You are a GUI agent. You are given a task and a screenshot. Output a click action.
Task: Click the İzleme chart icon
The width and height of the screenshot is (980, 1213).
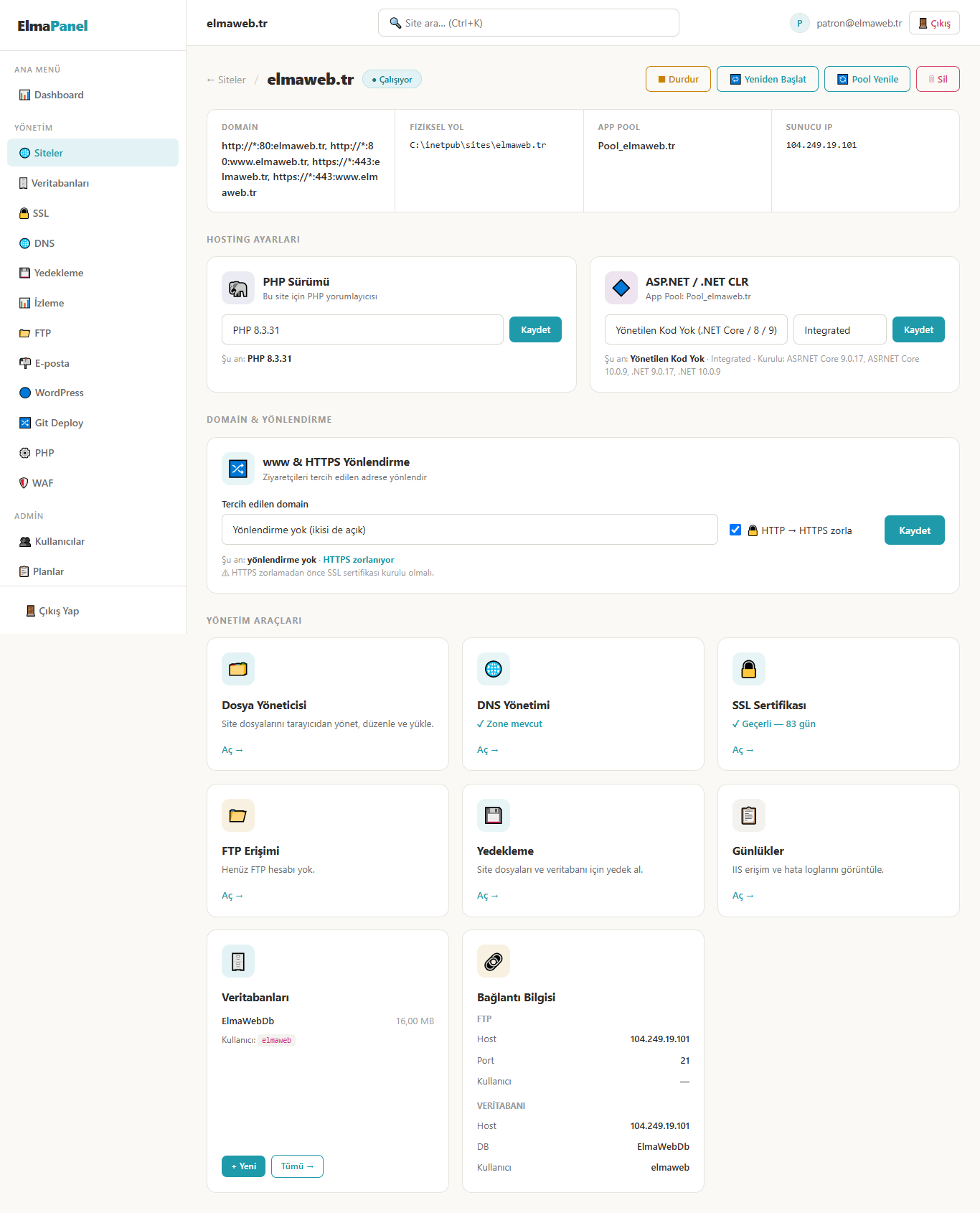click(24, 303)
